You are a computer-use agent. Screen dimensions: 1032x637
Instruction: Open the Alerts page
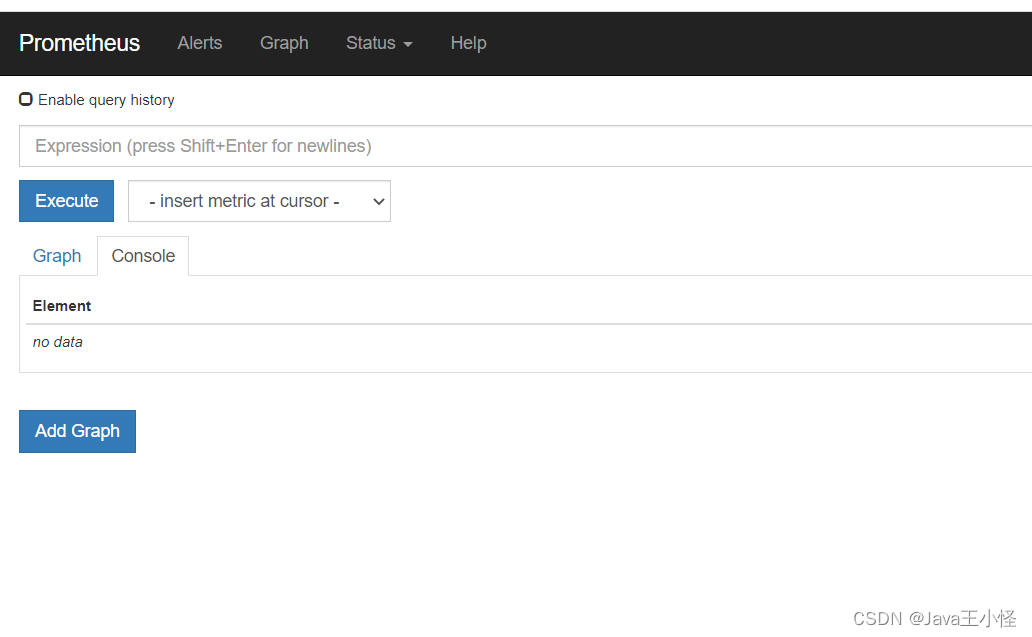point(199,43)
